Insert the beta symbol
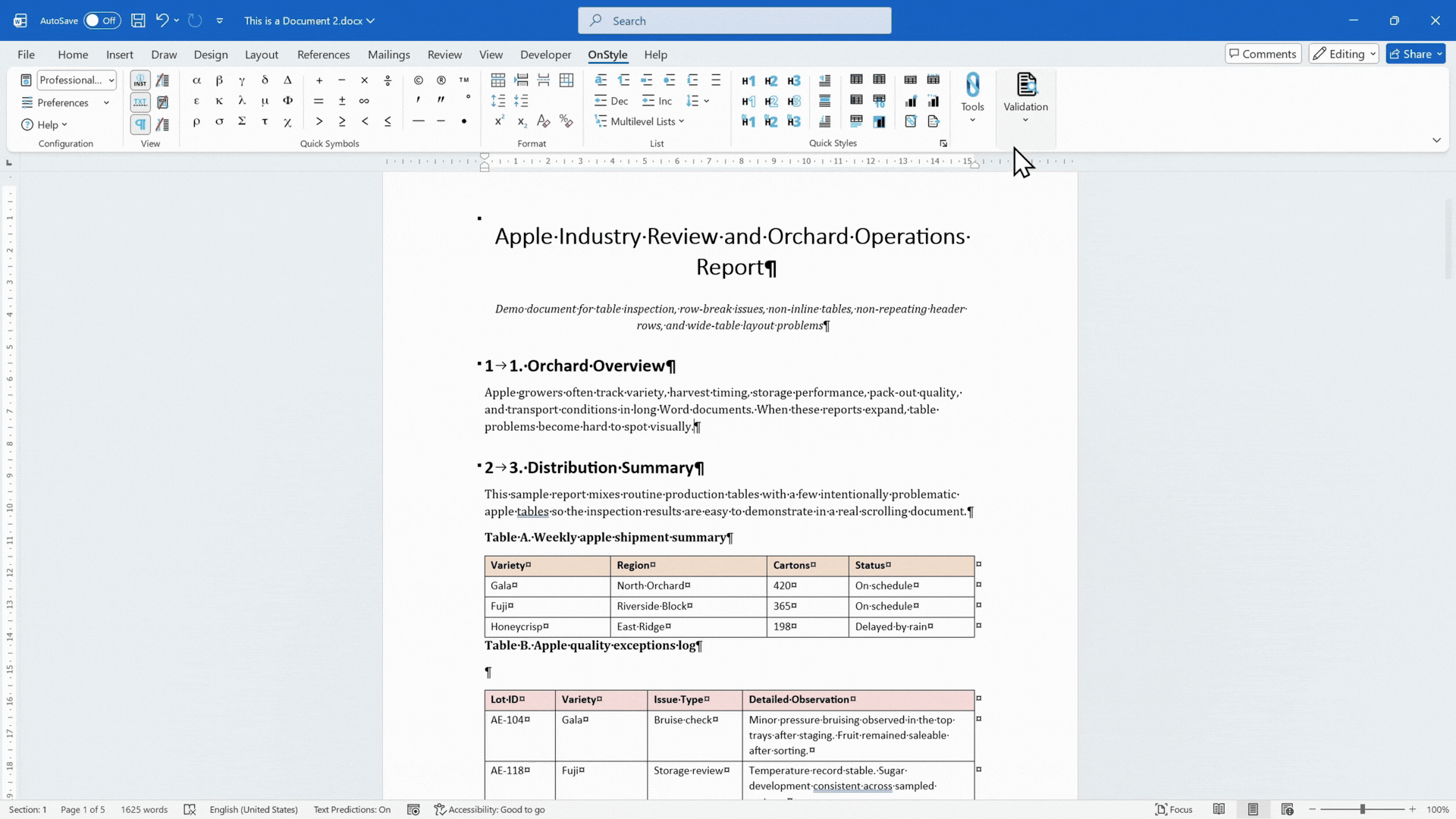 219,80
